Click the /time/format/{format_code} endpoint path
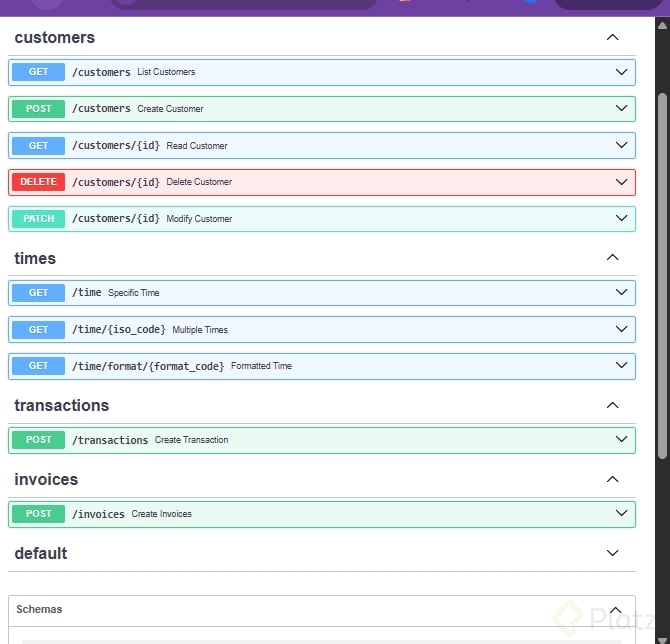 pos(148,366)
